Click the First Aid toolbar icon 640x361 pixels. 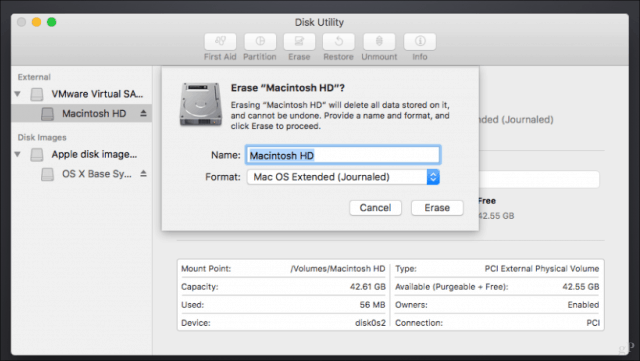pyautogui.click(x=220, y=42)
